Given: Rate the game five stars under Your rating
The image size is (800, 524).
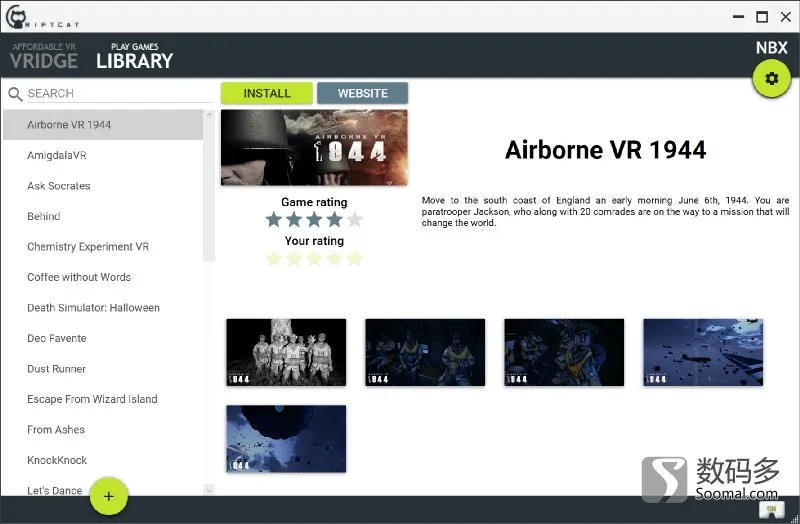Looking at the screenshot, I should 355,259.
